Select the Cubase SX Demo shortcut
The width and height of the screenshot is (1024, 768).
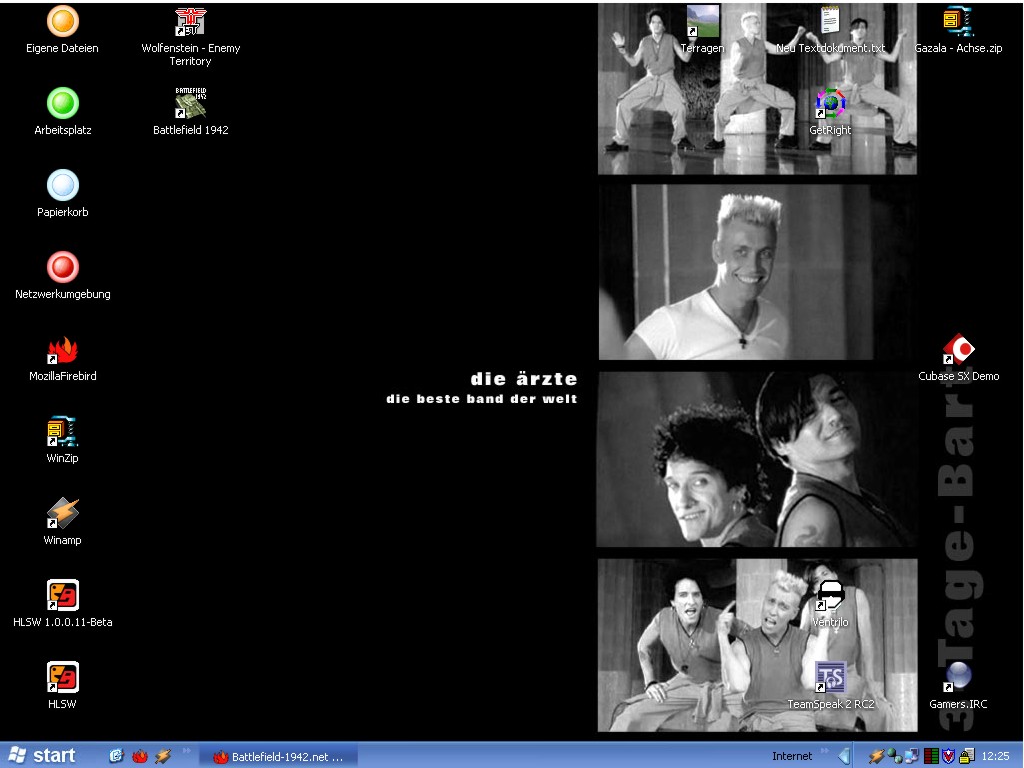pos(959,358)
